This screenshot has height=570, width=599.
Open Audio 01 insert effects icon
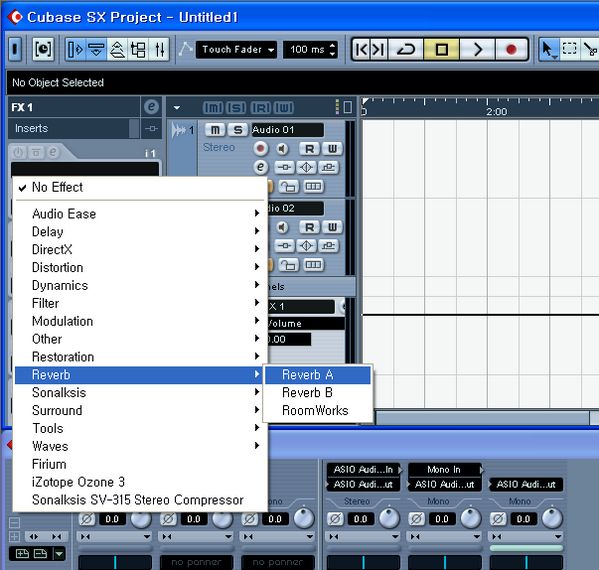pos(284,167)
